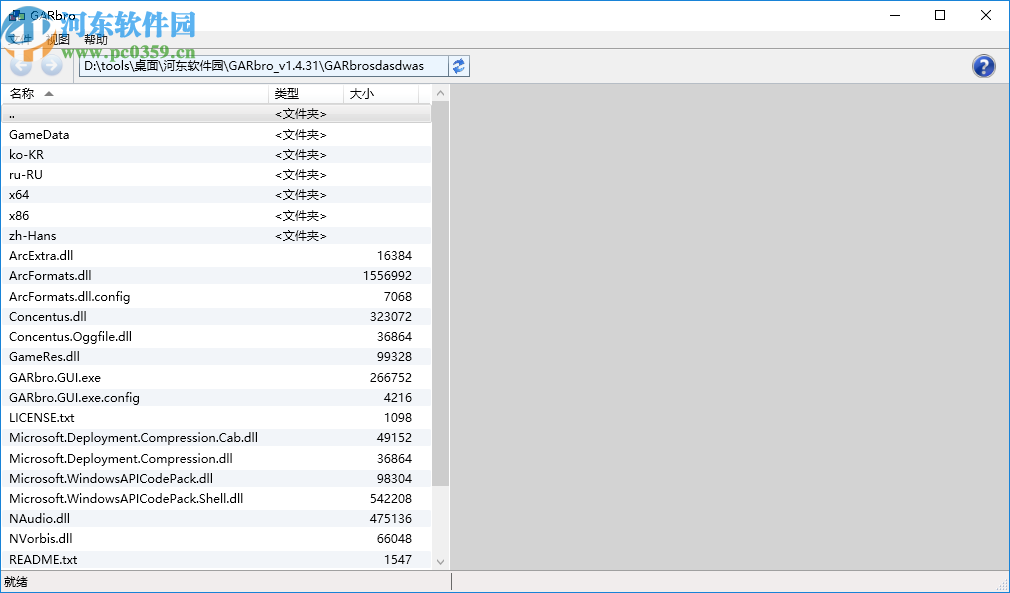This screenshot has width=1010, height=593.
Task: Select LICENSE.txt file
Action: 216,418
